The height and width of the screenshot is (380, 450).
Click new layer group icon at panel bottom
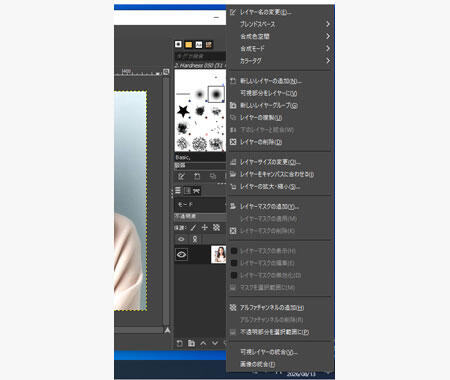pos(191,343)
